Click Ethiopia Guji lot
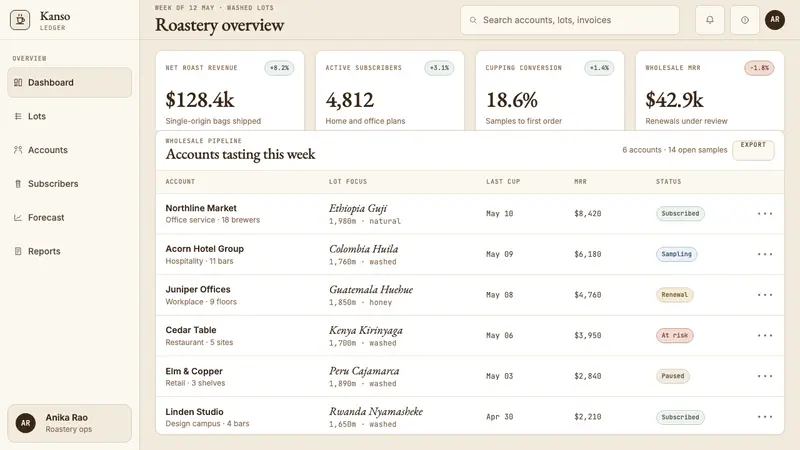Screen dimensions: 800x450 (358, 208)
